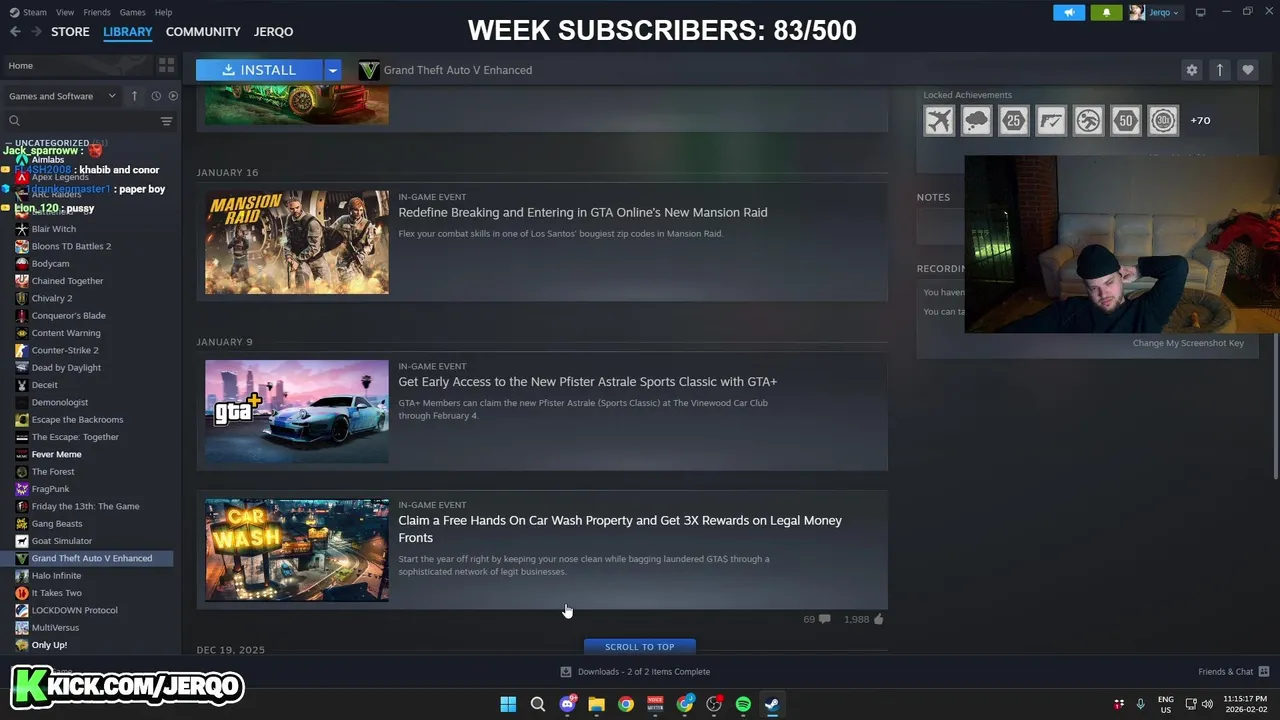Viewport: 1280px width, 720px height.
Task: Click the library search magnifier icon
Action: (x=14, y=121)
